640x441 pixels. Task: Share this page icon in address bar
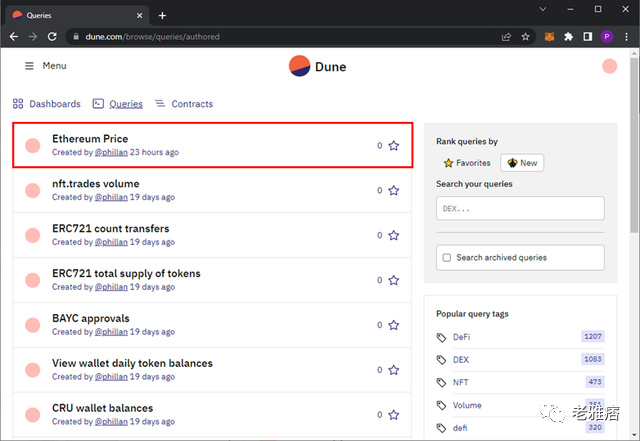click(x=506, y=37)
